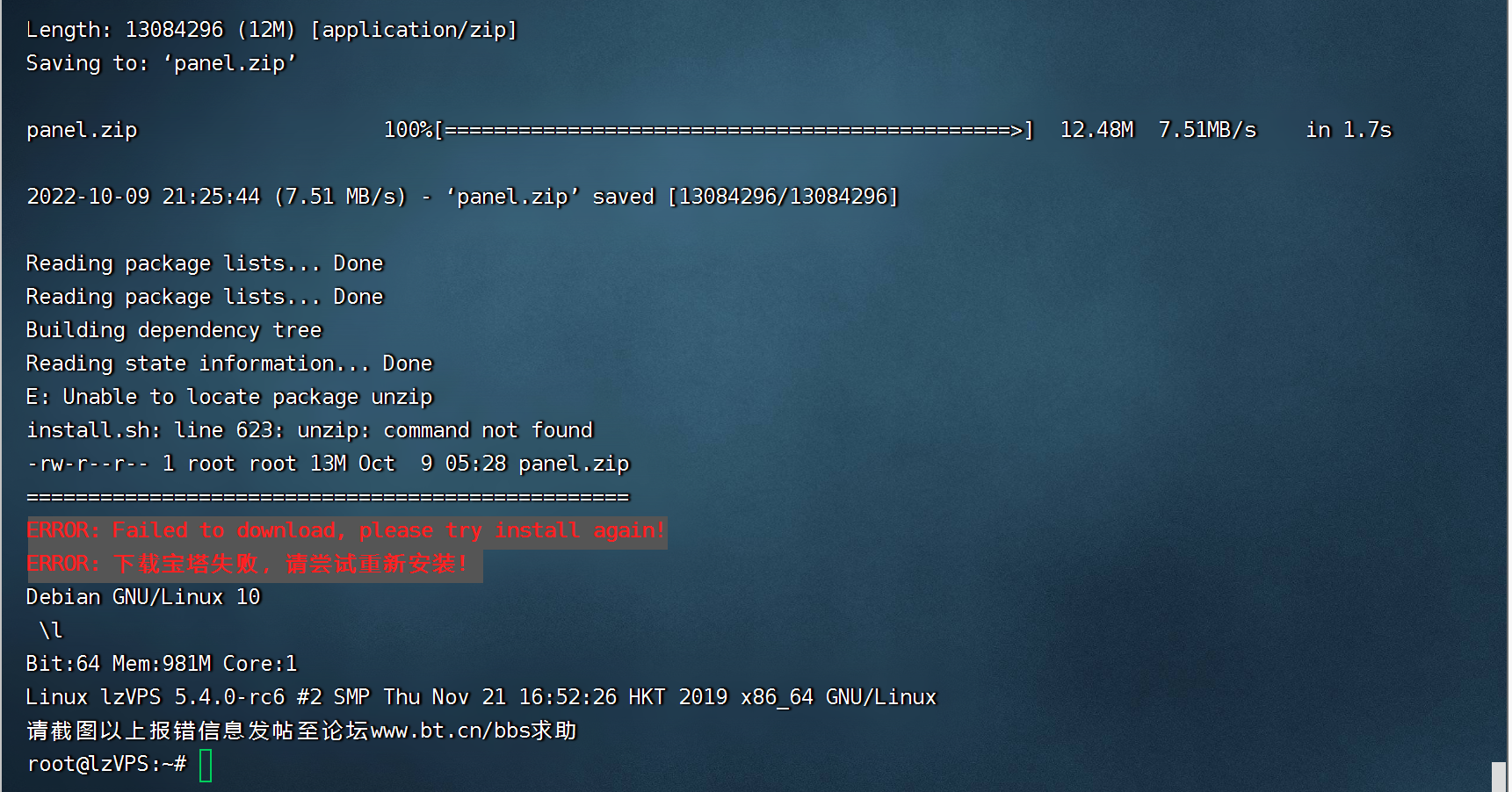Click the 'Bit:64 Mem:981M Core:1' line
Viewport: 1512px width, 792px height.
pos(162,664)
